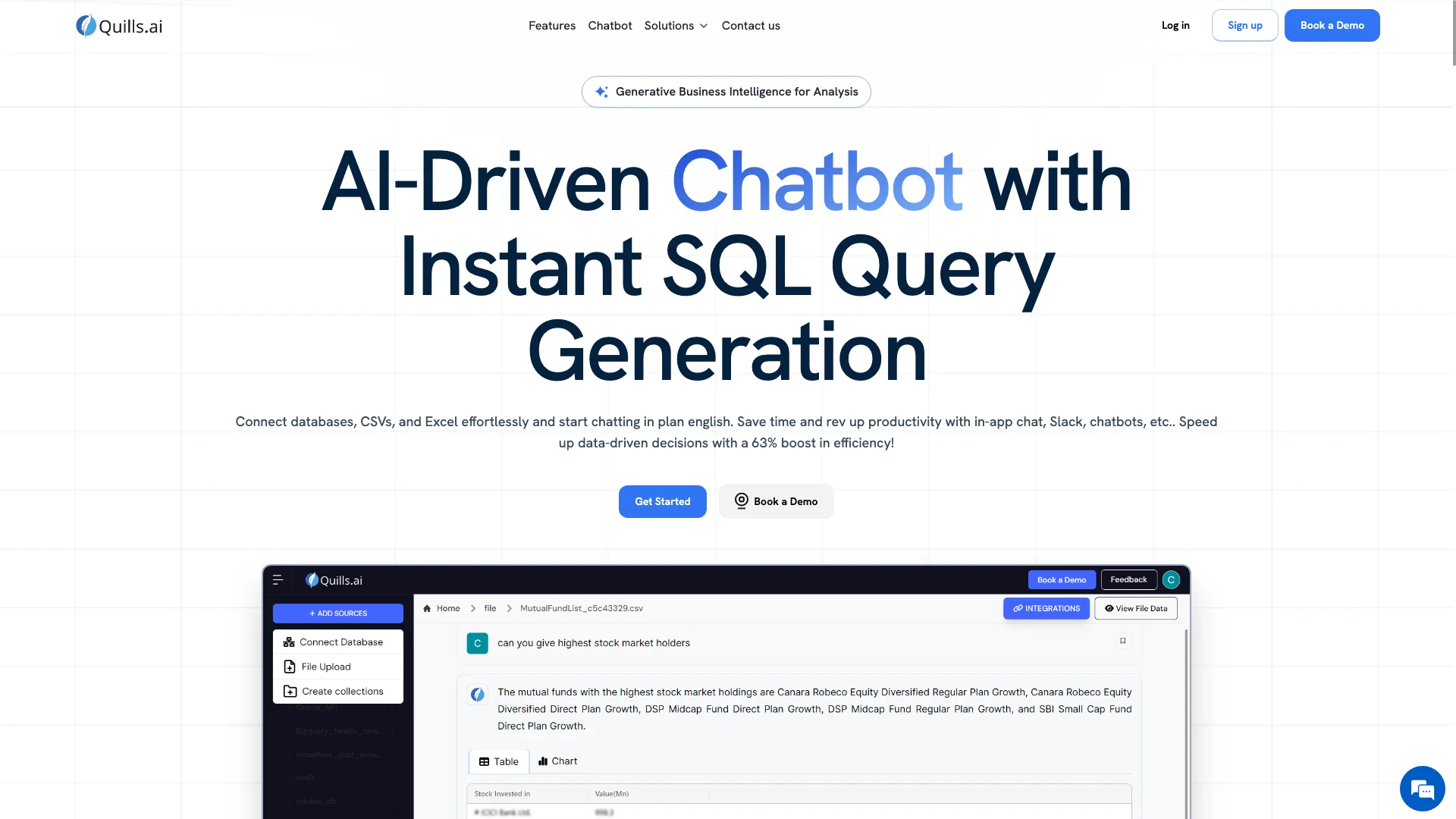Click the Book a Demo button
1456x819 pixels.
point(1331,25)
